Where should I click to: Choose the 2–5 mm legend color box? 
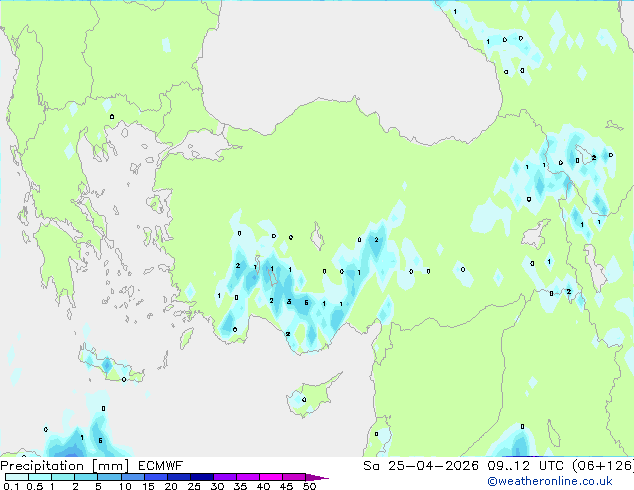[86, 477]
